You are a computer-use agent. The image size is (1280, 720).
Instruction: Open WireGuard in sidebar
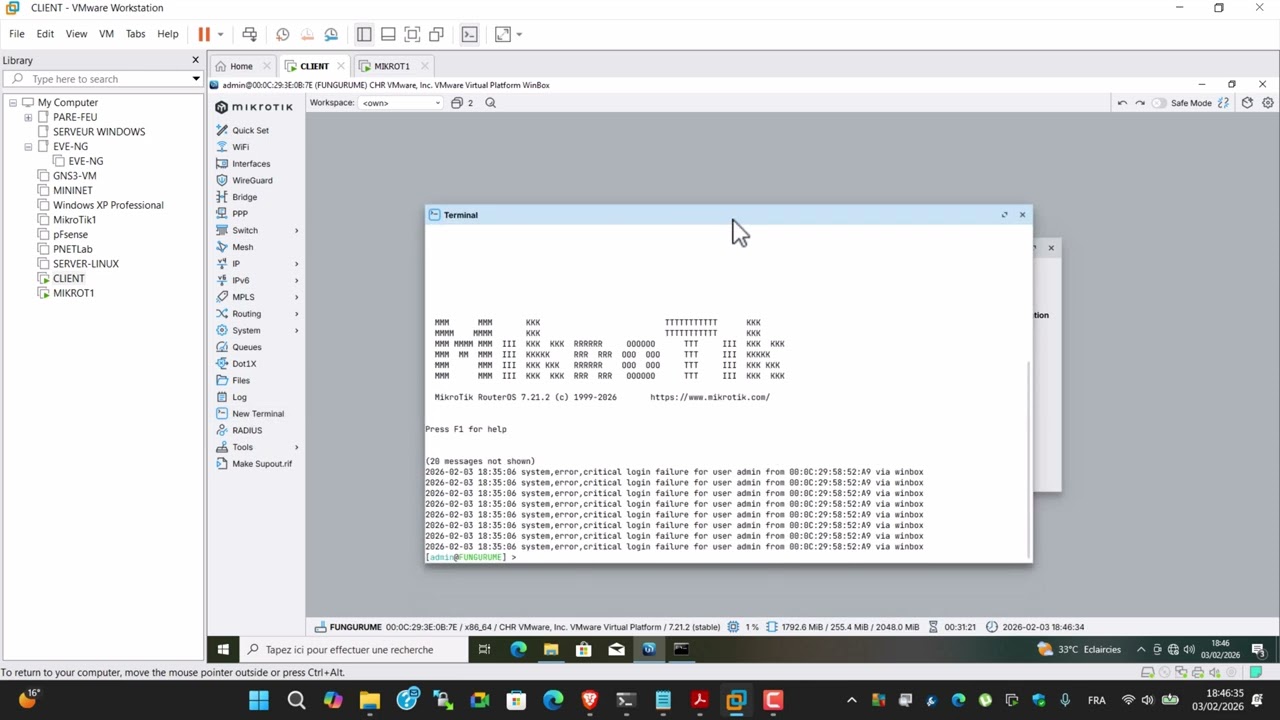tap(252, 180)
